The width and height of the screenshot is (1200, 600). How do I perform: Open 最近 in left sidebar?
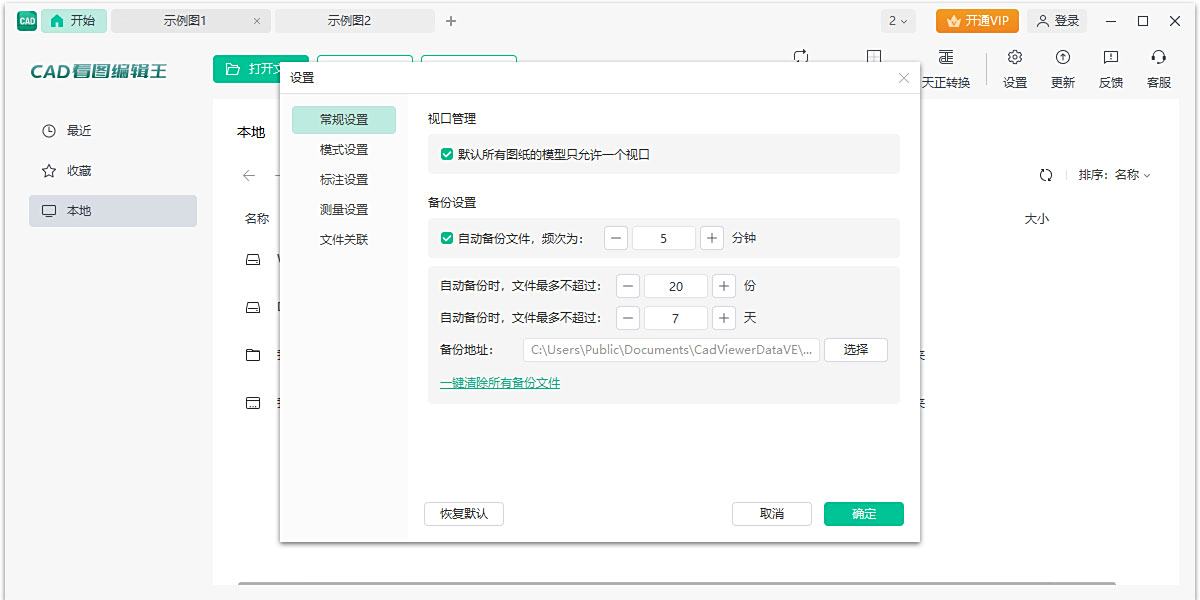113,131
